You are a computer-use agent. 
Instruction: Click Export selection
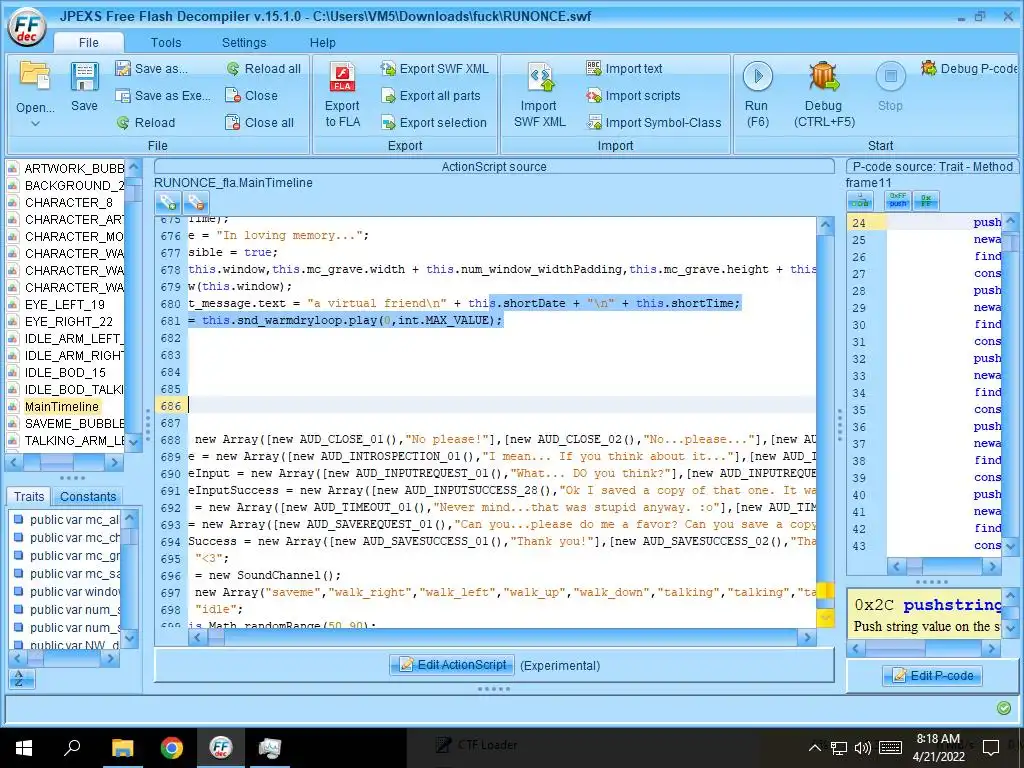[434, 122]
